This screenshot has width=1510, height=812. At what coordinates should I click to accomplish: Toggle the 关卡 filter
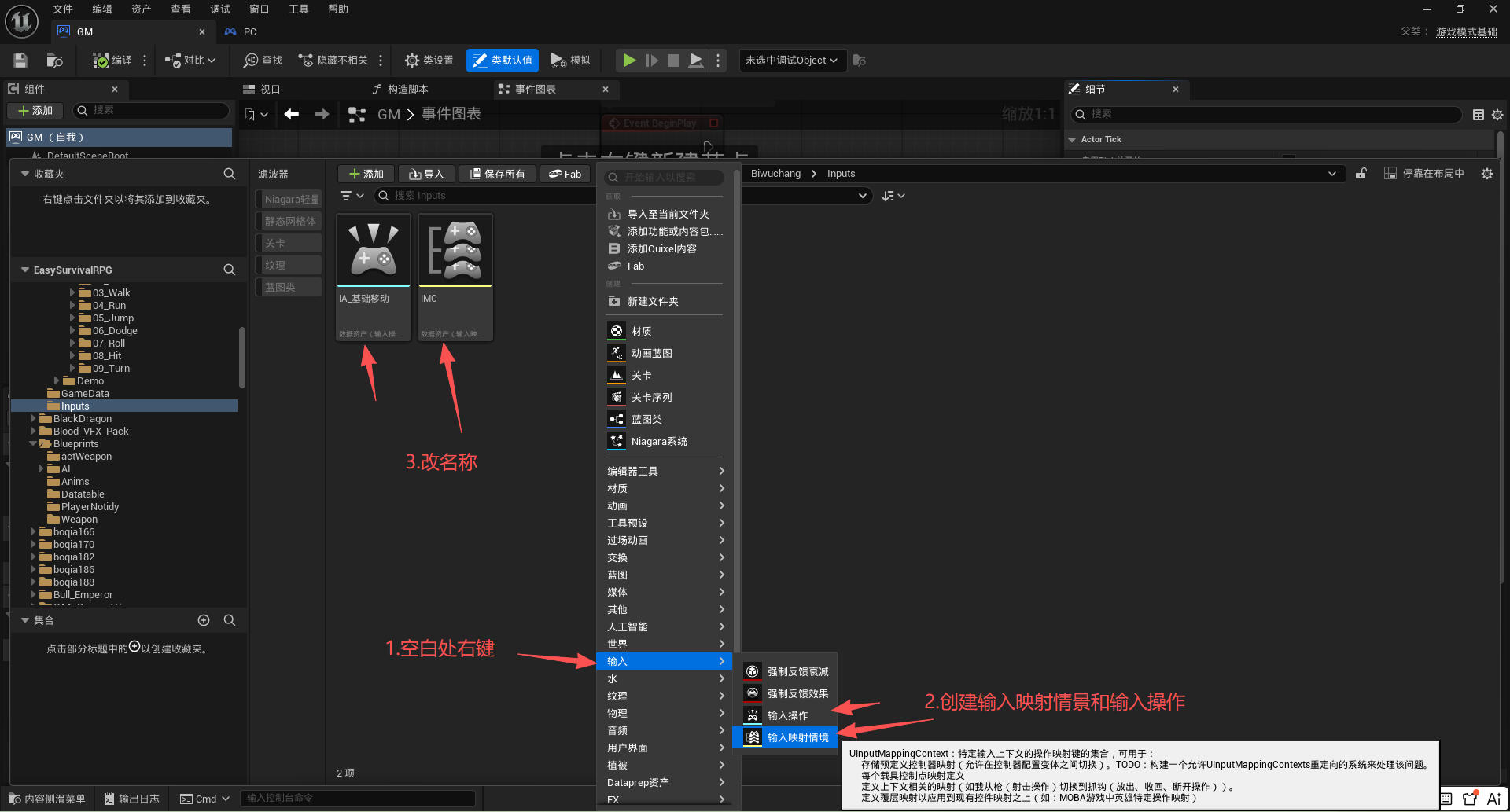[x=289, y=244]
